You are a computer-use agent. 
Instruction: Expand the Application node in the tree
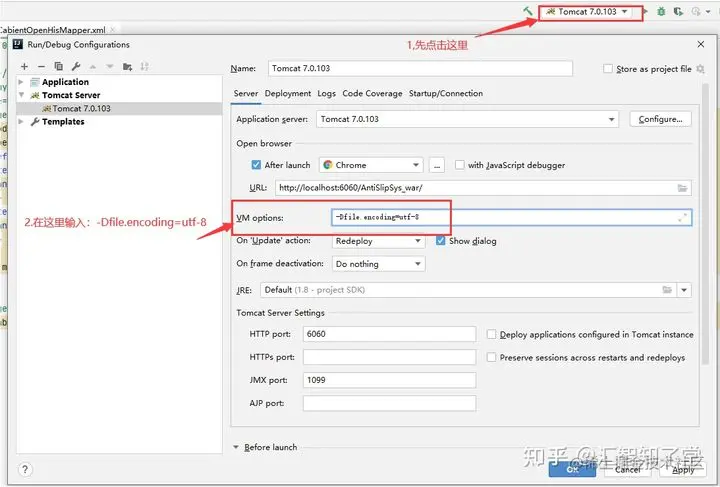click(x=21, y=82)
